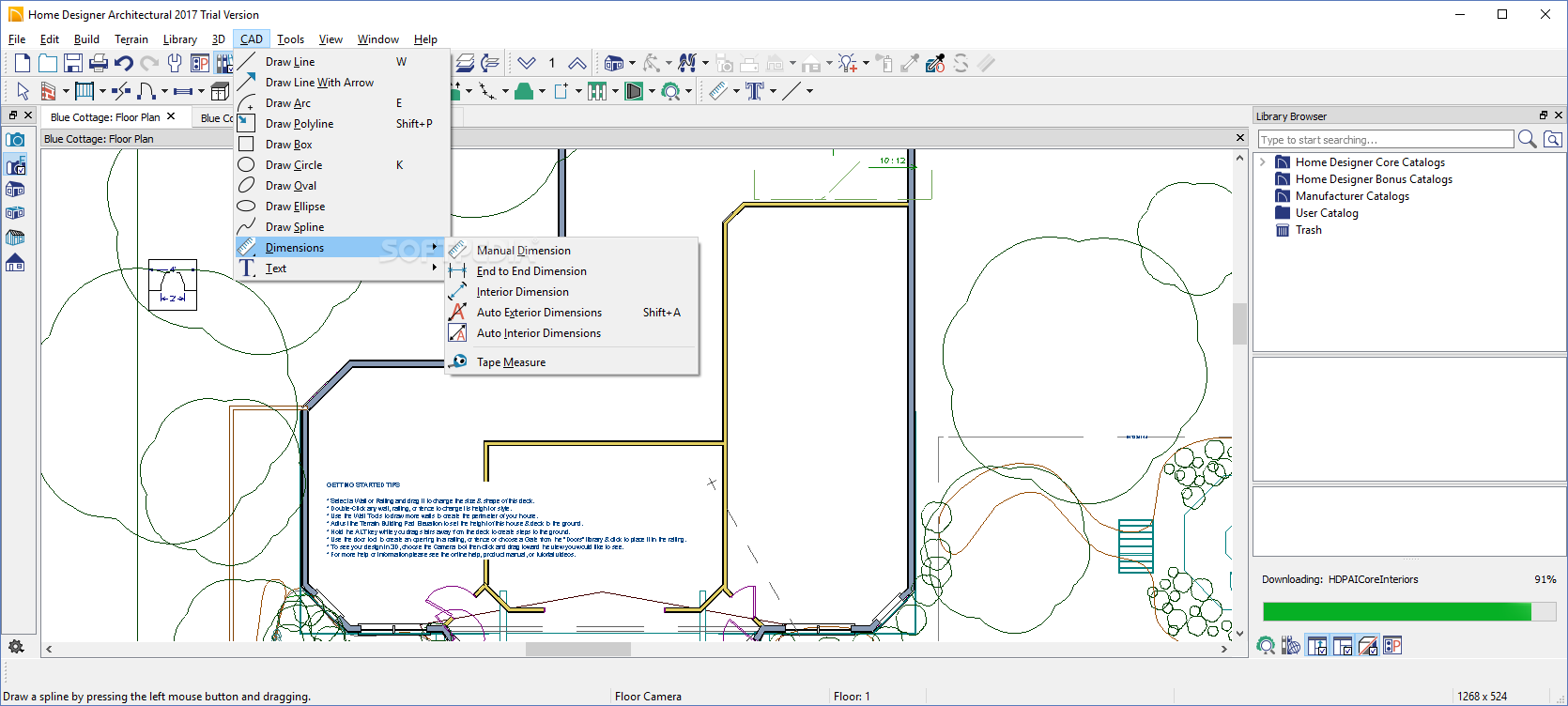Select Manufacturer Catalogs in library
The height and width of the screenshot is (706, 1568).
1352,196
